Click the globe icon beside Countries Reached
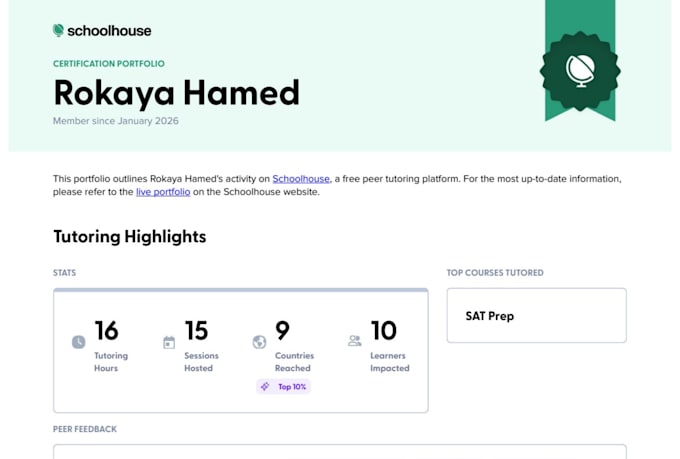 coord(259,342)
